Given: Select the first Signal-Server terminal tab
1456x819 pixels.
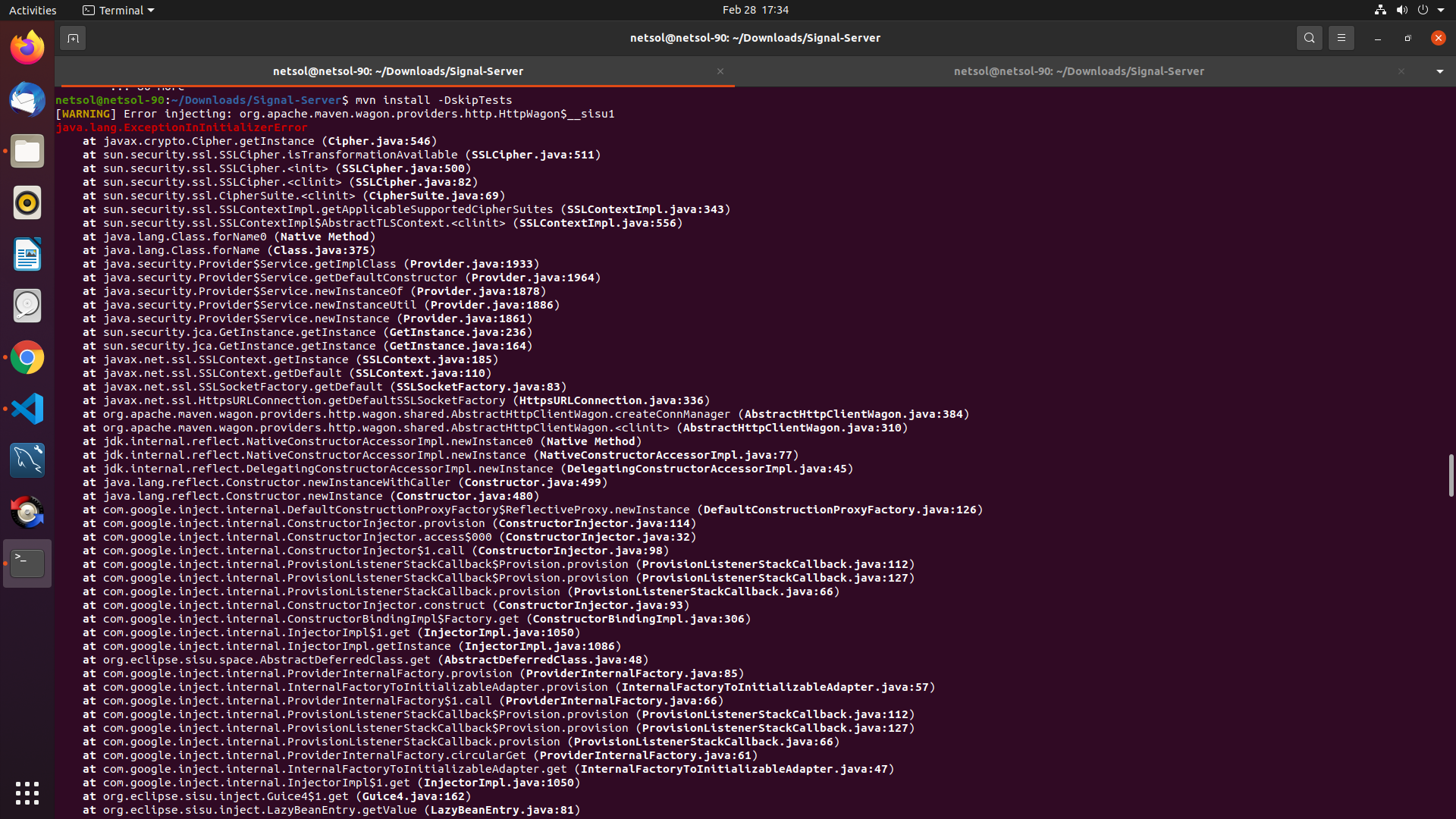Looking at the screenshot, I should click(x=397, y=71).
